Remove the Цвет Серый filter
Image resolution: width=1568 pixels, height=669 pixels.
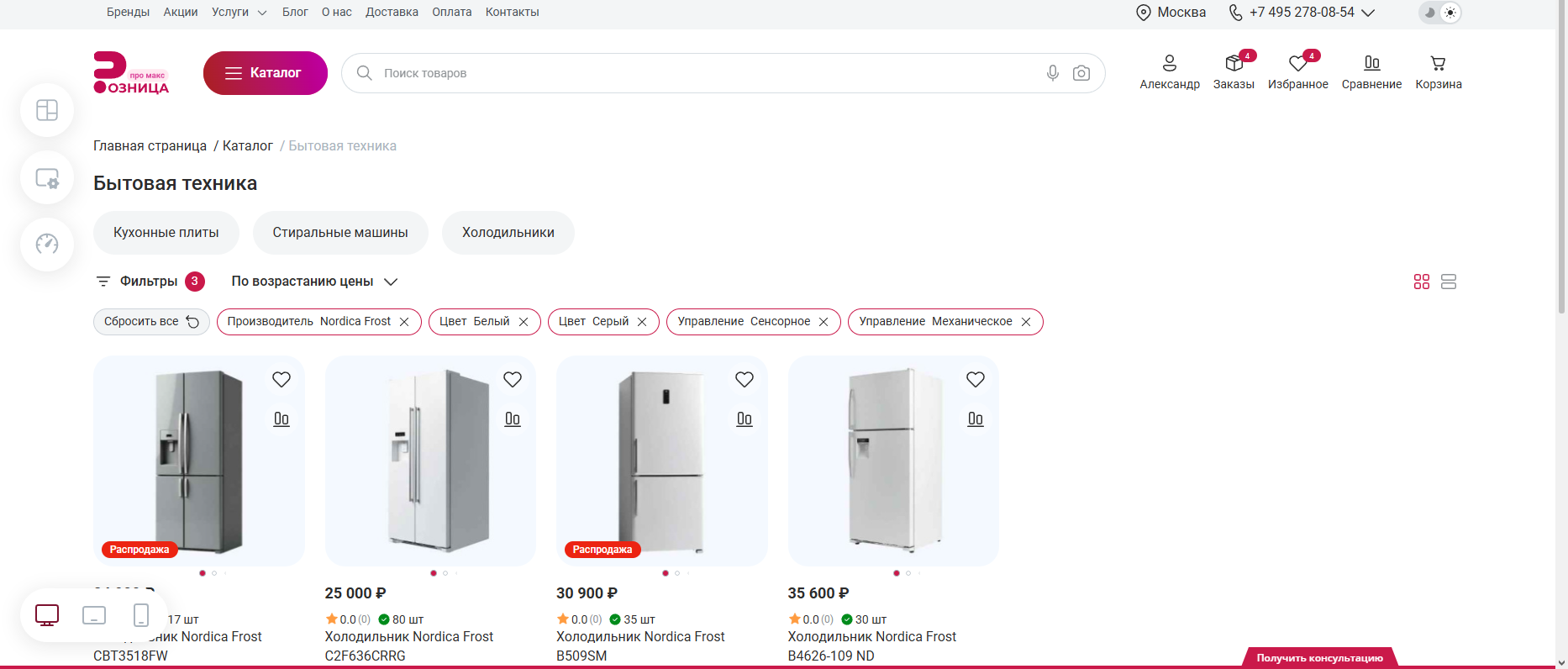click(642, 322)
